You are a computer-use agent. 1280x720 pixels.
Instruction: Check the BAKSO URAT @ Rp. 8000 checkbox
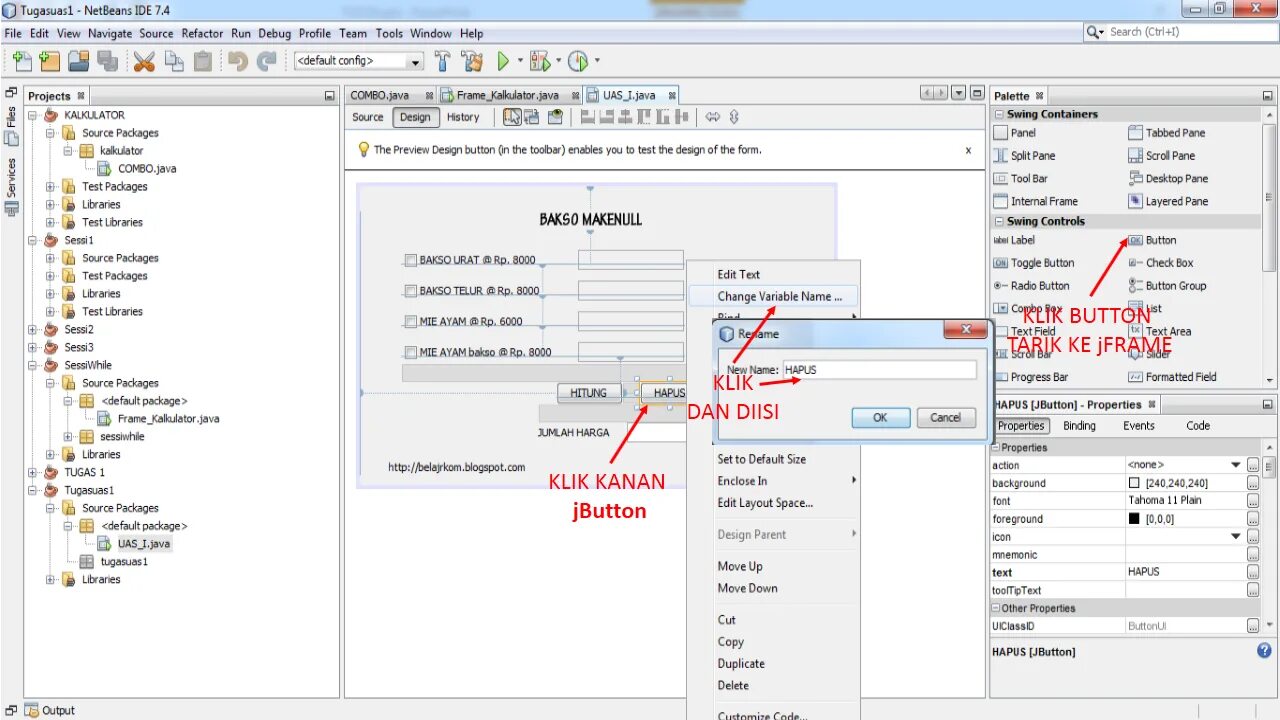[411, 259]
